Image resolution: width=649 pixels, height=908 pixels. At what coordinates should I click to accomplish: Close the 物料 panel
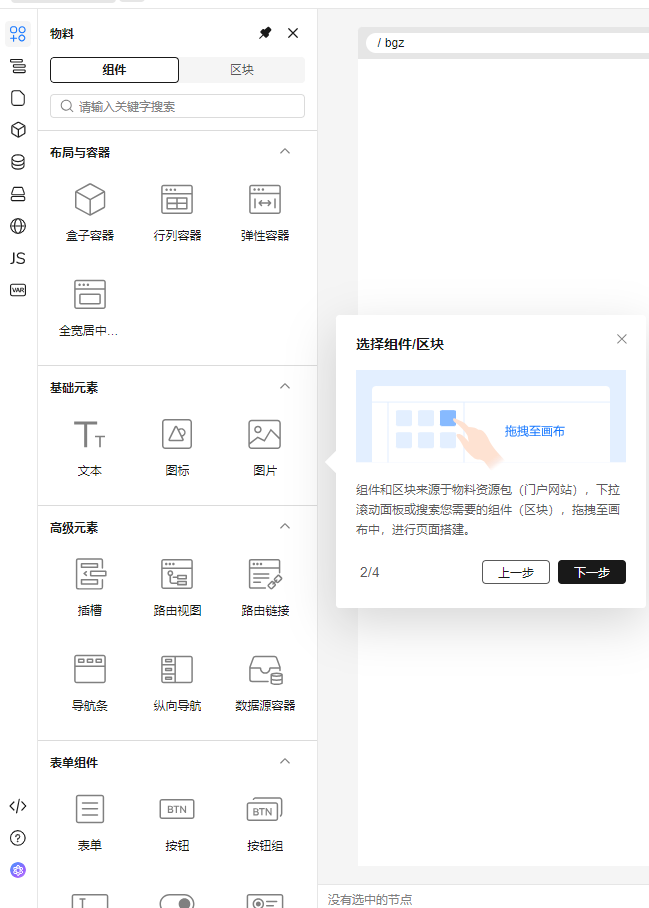click(293, 33)
